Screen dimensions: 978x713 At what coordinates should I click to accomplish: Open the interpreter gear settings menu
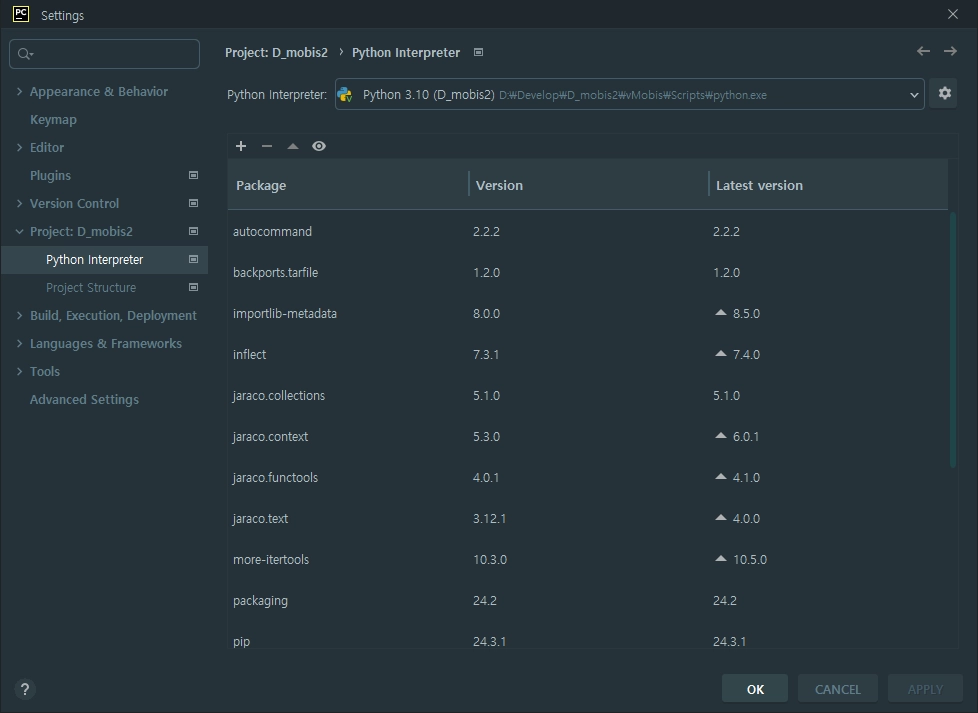[944, 94]
